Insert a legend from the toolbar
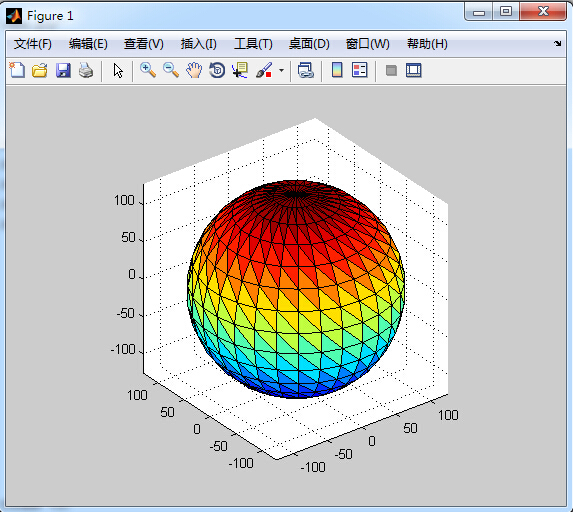The width and height of the screenshot is (573, 512). coord(360,70)
